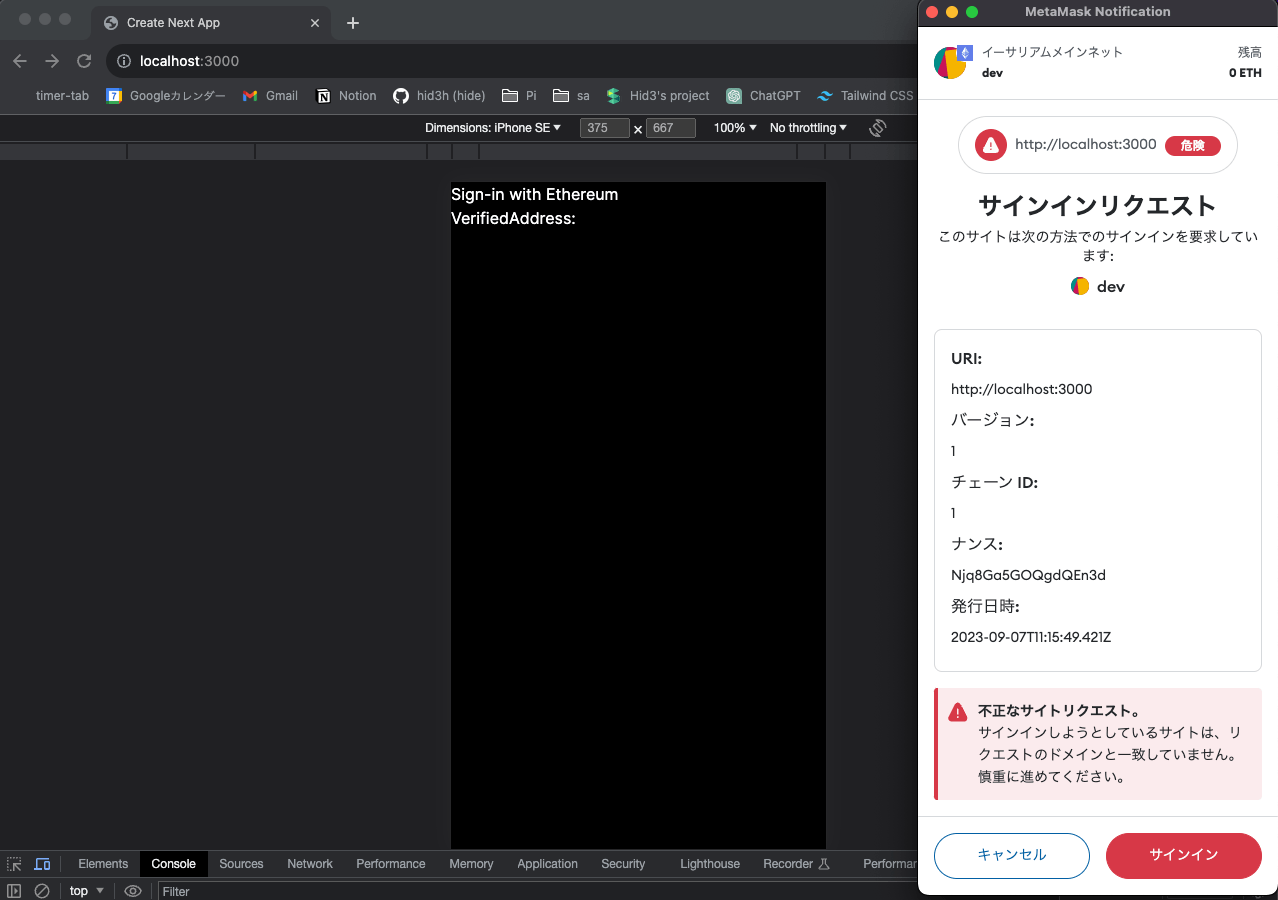This screenshot has width=1278, height=900.
Task: Open the 100% zoom dropdown
Action: click(734, 128)
